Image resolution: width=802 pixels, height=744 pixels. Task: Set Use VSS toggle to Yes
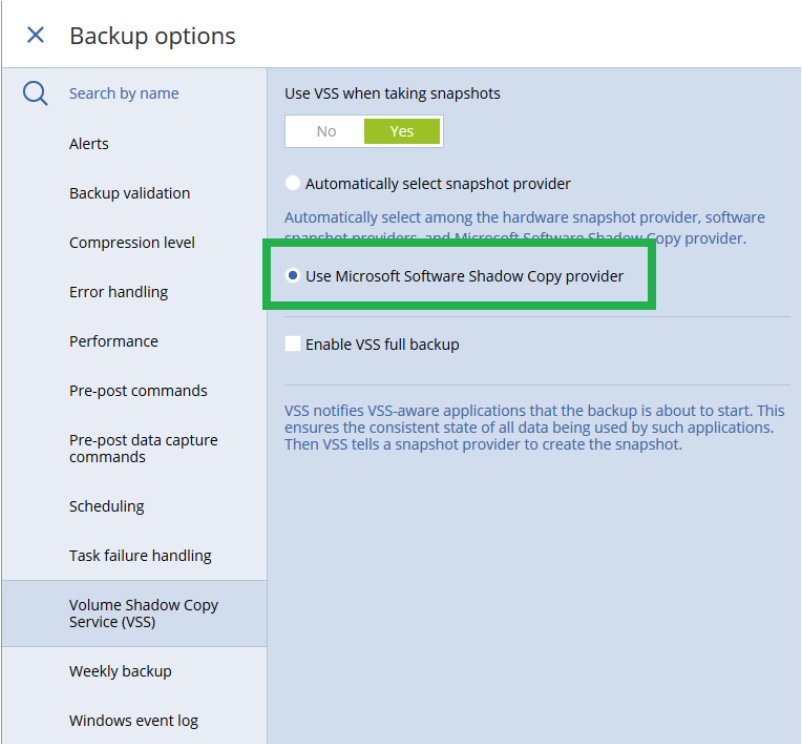(x=402, y=131)
